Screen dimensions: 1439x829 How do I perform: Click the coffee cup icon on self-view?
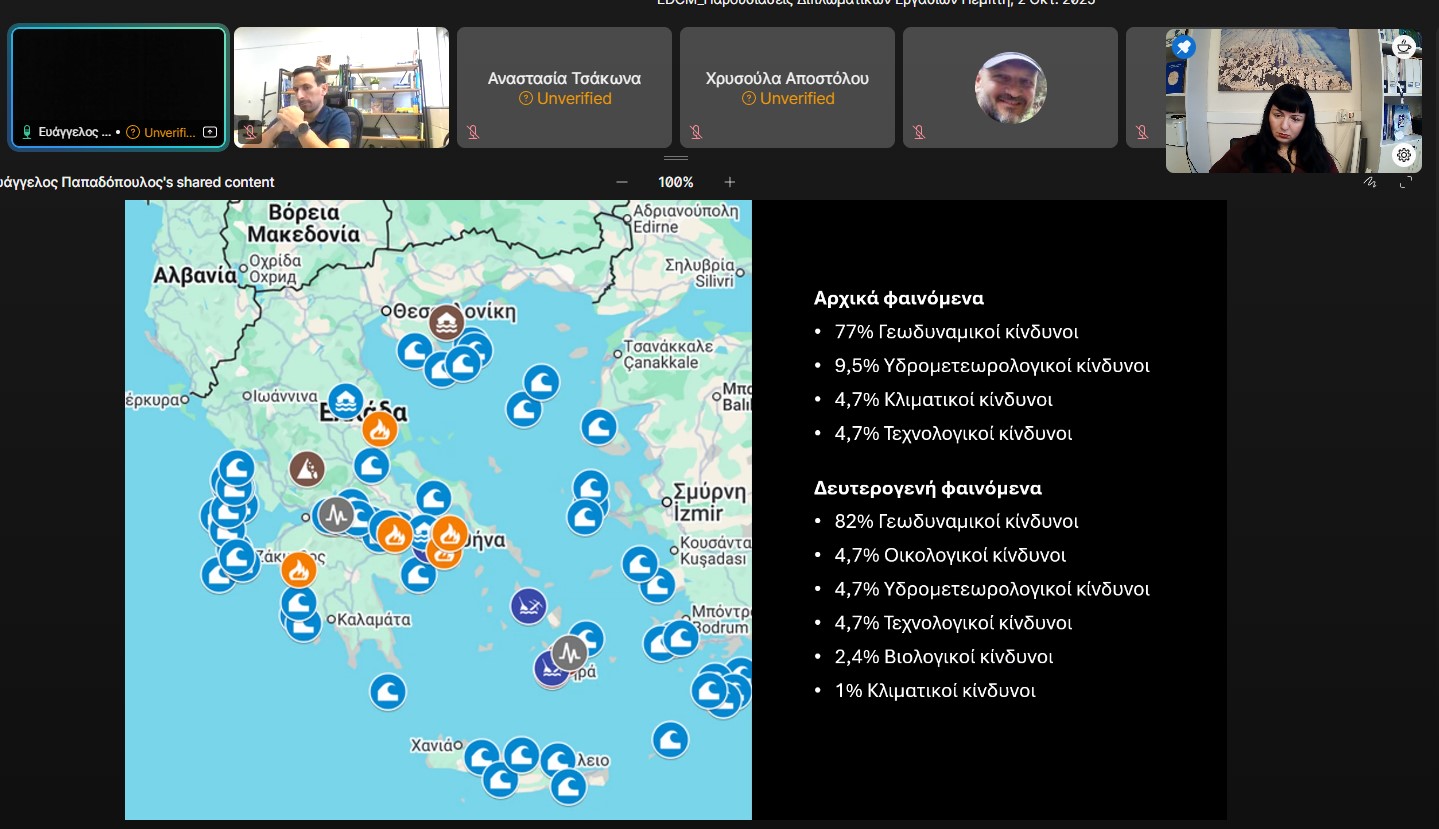point(1404,47)
